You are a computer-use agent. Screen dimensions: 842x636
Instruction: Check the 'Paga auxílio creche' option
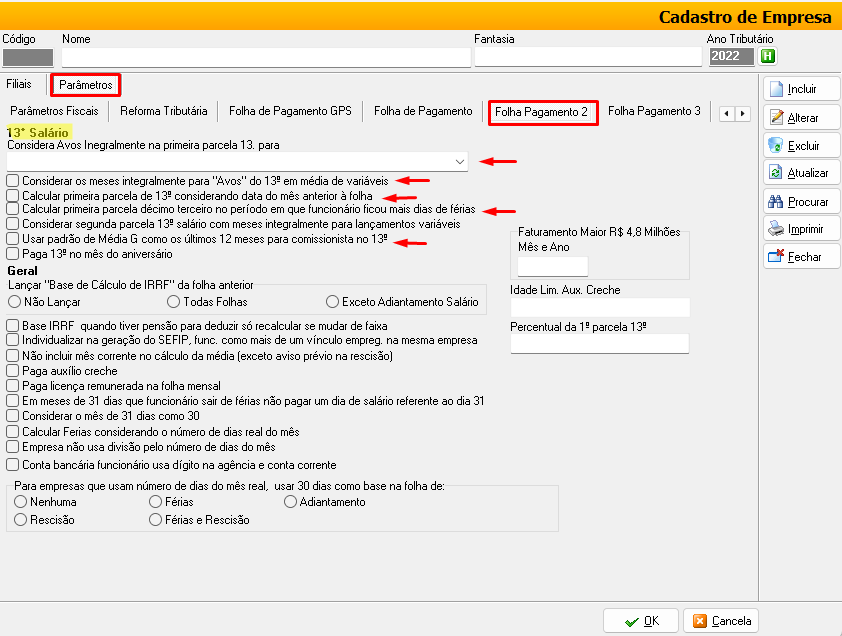pyautogui.click(x=12, y=370)
